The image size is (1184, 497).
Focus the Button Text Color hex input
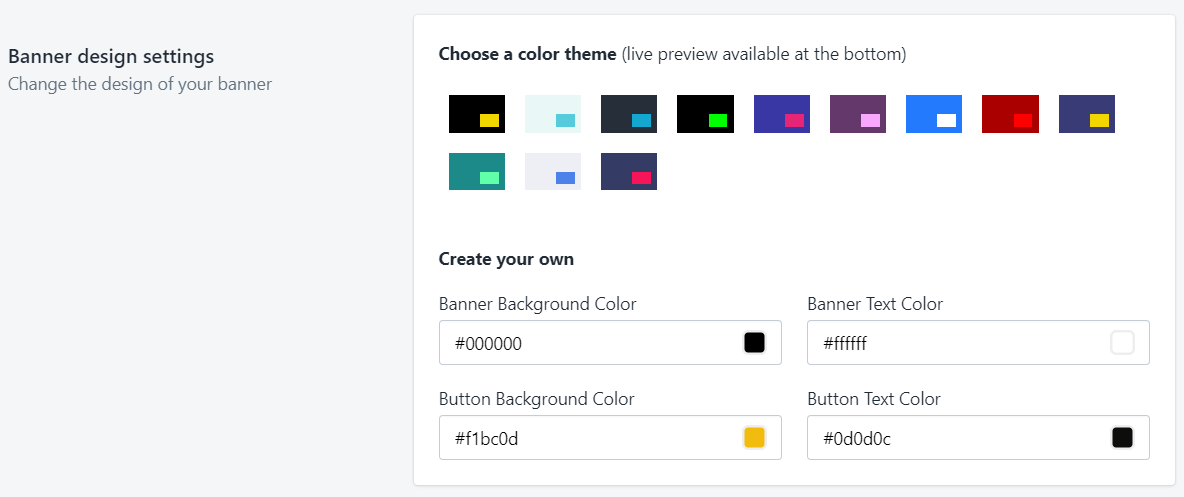(x=953, y=438)
